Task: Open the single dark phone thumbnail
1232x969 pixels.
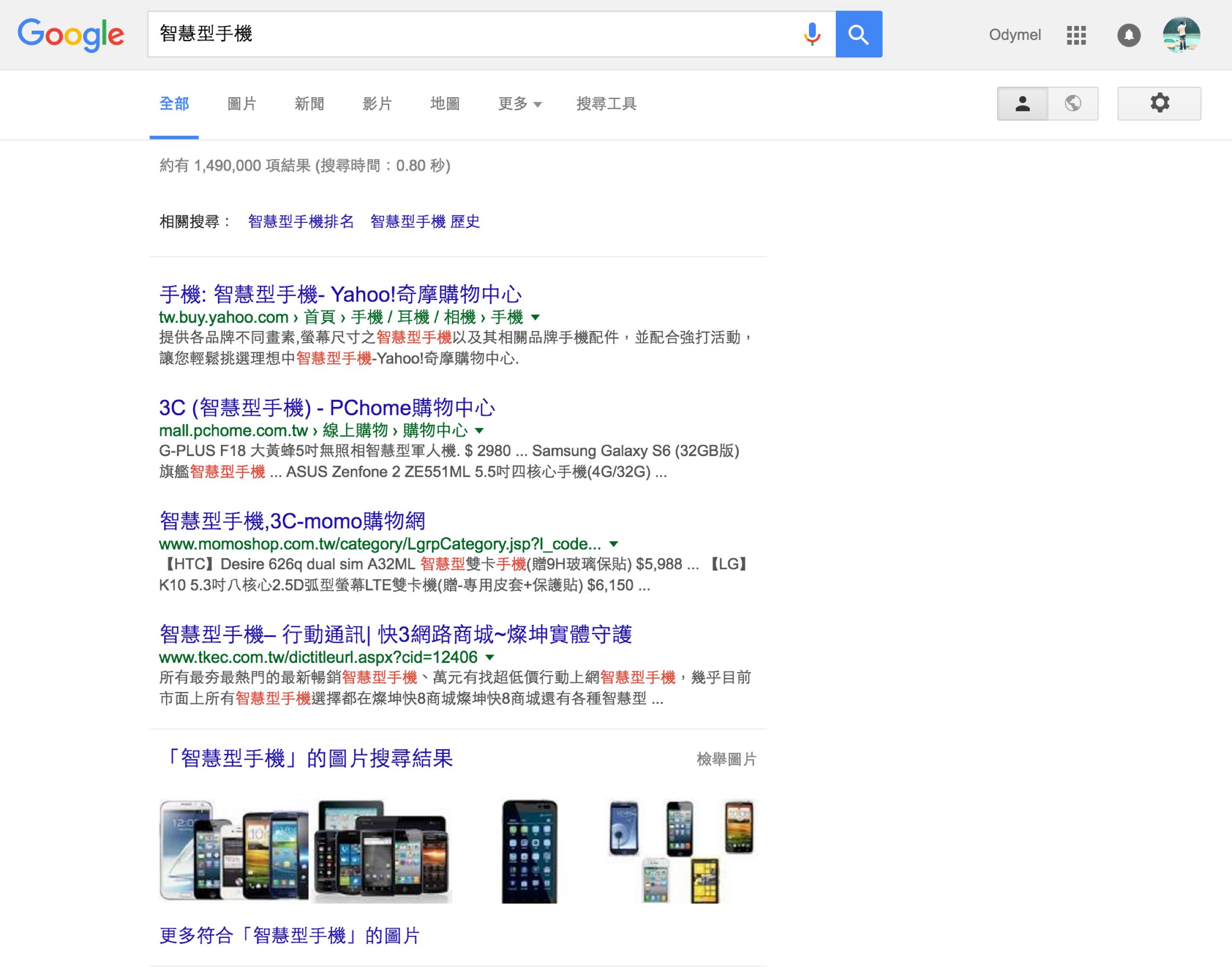Action: [x=529, y=851]
